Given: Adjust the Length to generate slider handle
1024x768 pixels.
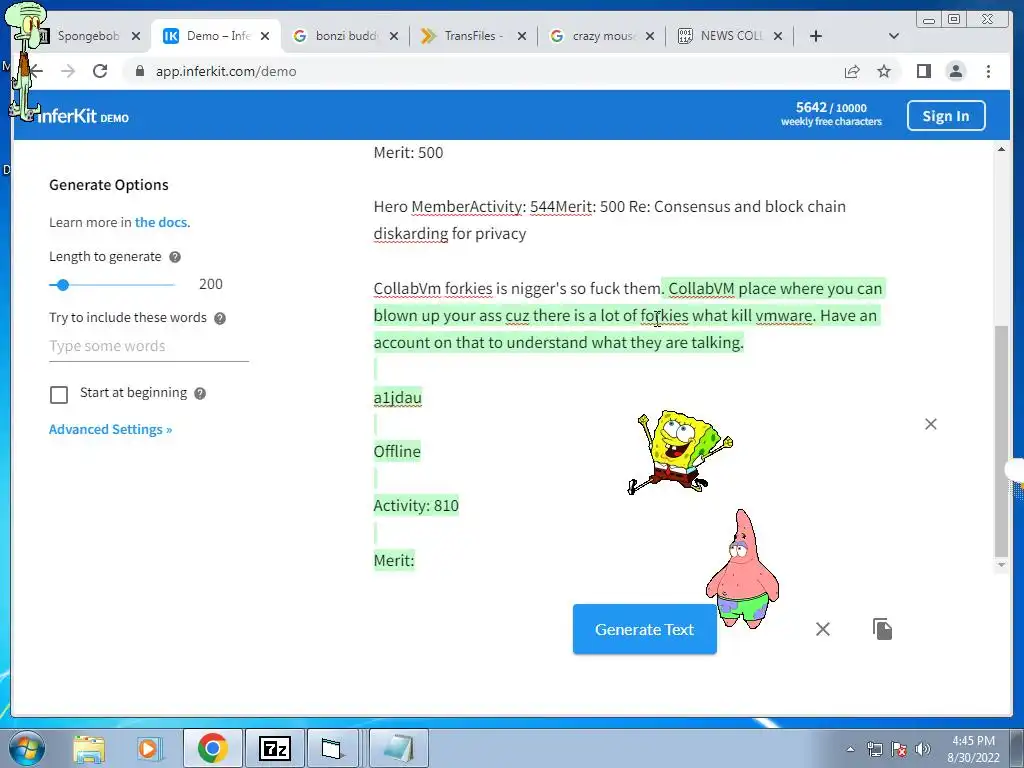Looking at the screenshot, I should tap(63, 285).
